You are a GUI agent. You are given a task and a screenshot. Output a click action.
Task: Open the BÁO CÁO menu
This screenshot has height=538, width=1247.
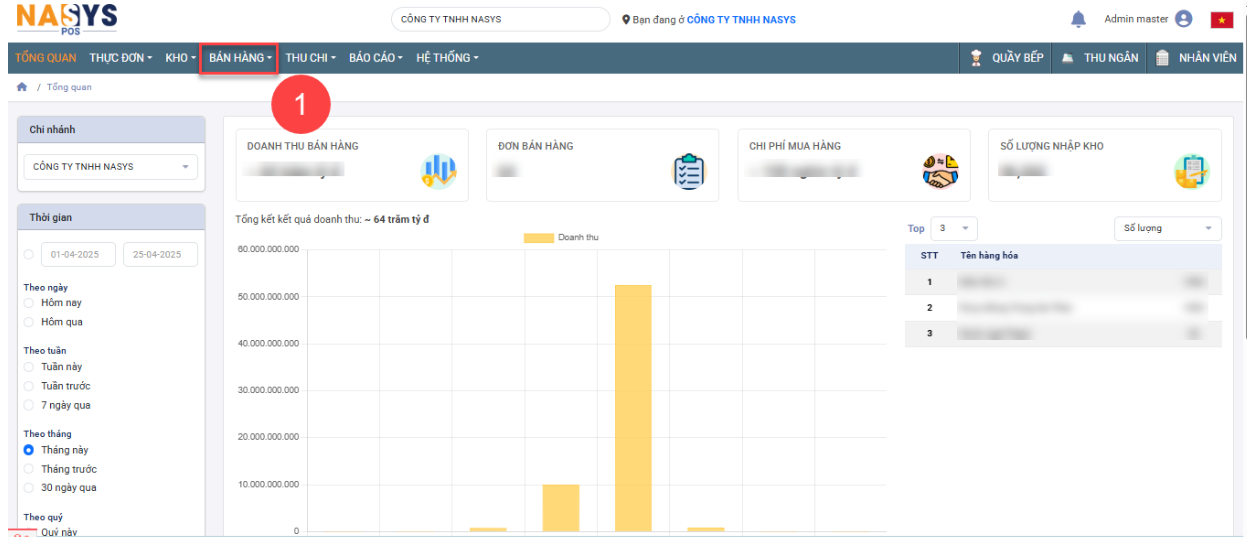(x=375, y=58)
